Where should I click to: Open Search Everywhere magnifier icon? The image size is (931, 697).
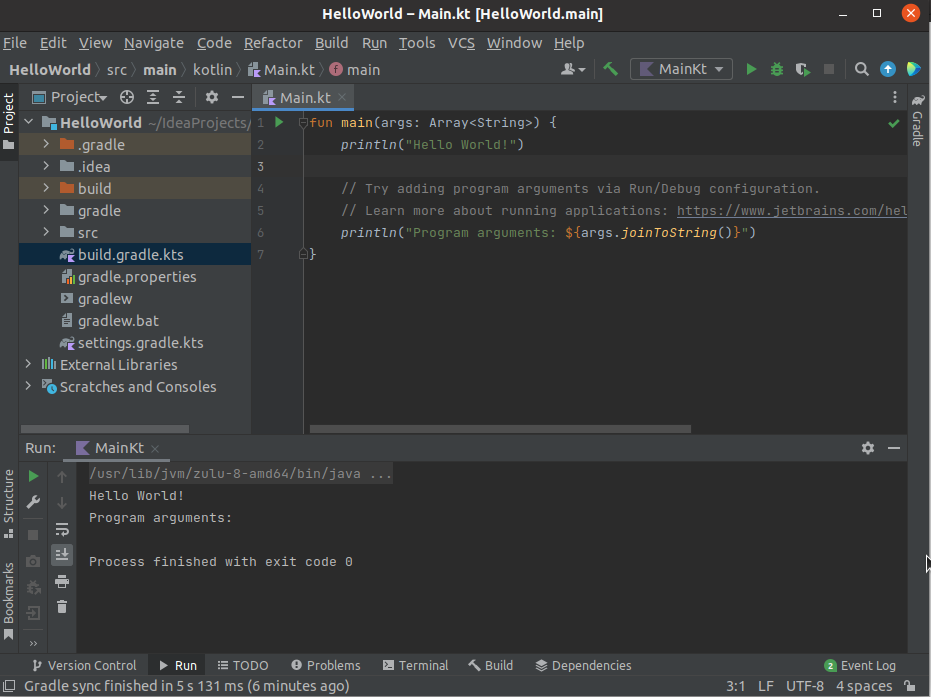pos(862,69)
